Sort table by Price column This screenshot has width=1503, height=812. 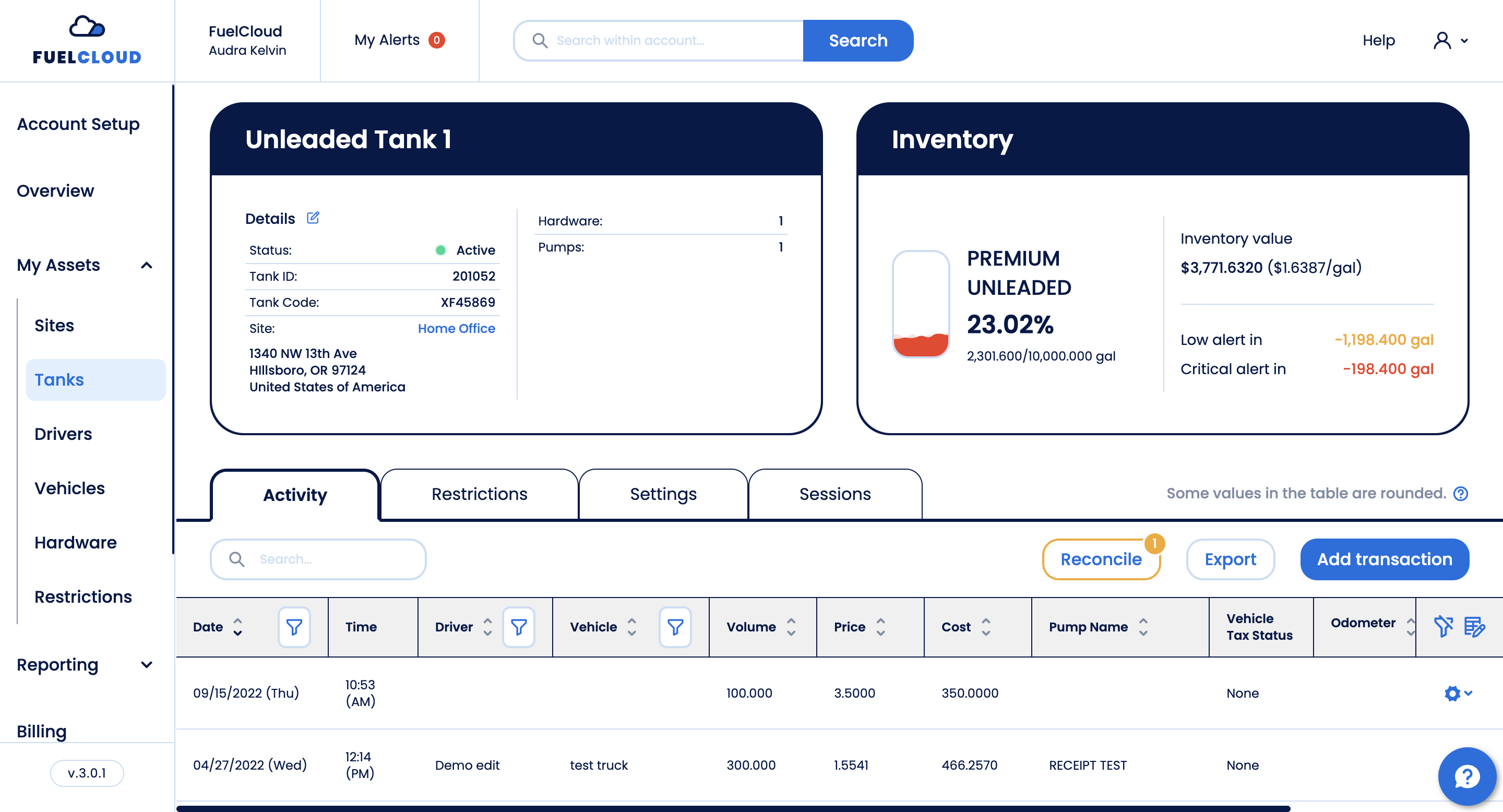point(880,627)
